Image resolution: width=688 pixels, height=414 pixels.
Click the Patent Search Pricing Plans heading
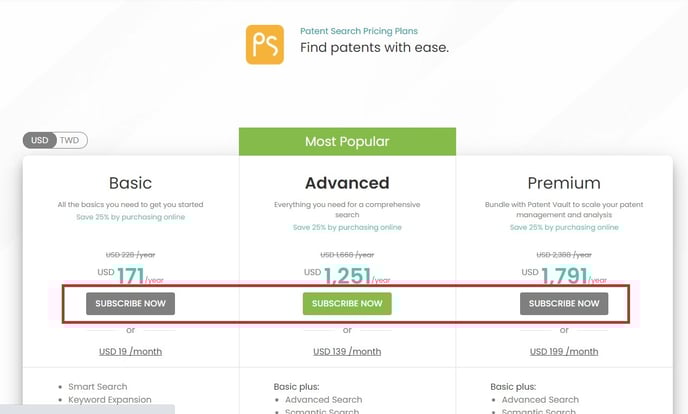(358, 31)
